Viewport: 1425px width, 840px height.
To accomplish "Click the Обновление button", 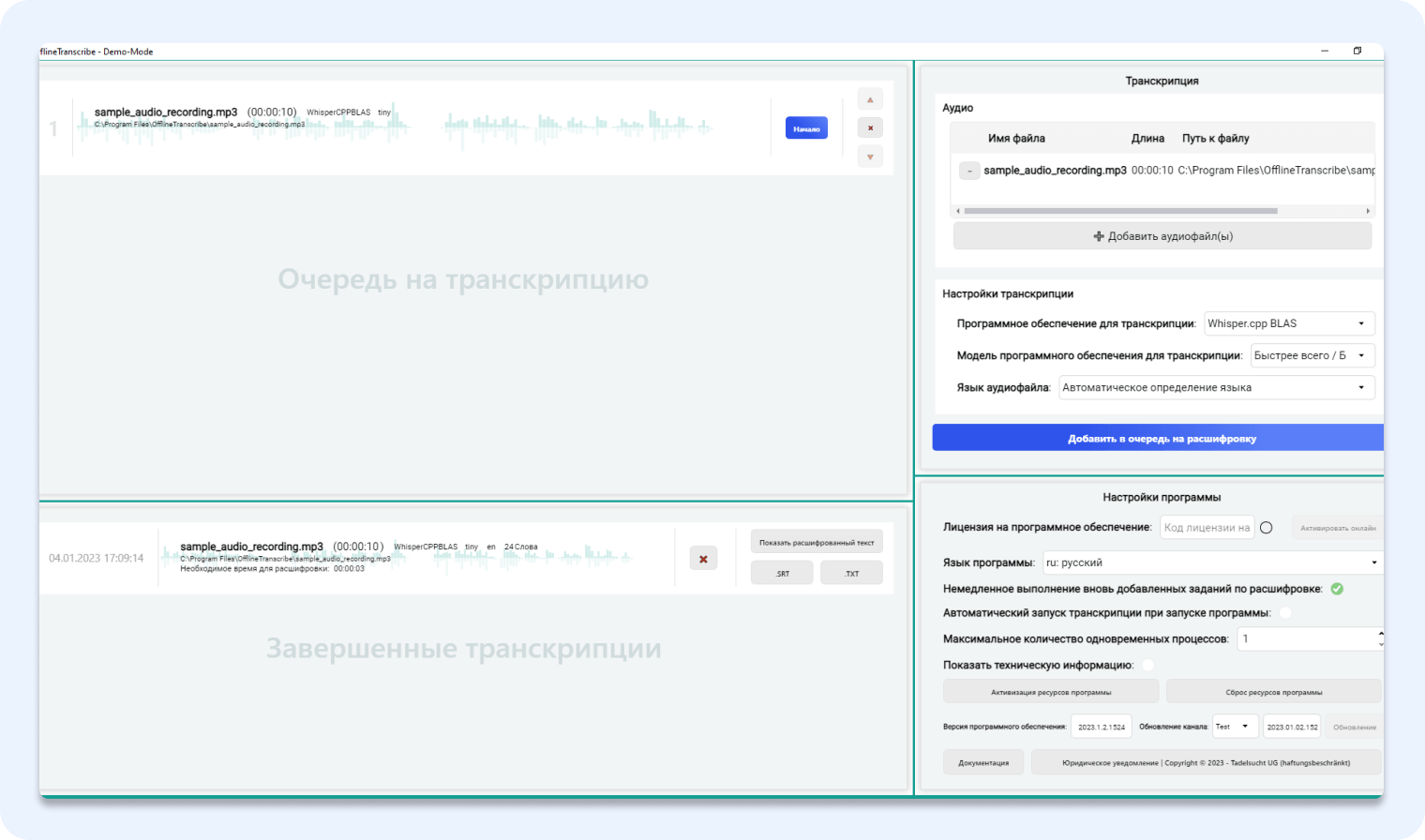I will pos(1355,727).
